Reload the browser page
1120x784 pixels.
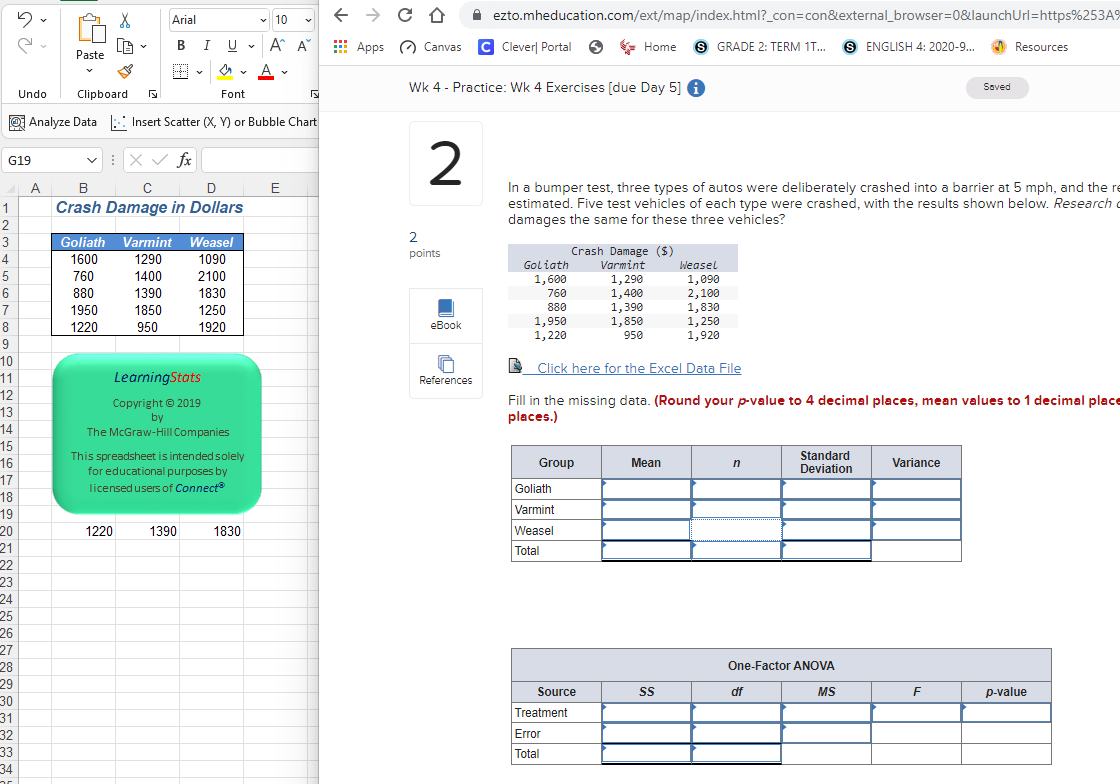pyautogui.click(x=404, y=15)
